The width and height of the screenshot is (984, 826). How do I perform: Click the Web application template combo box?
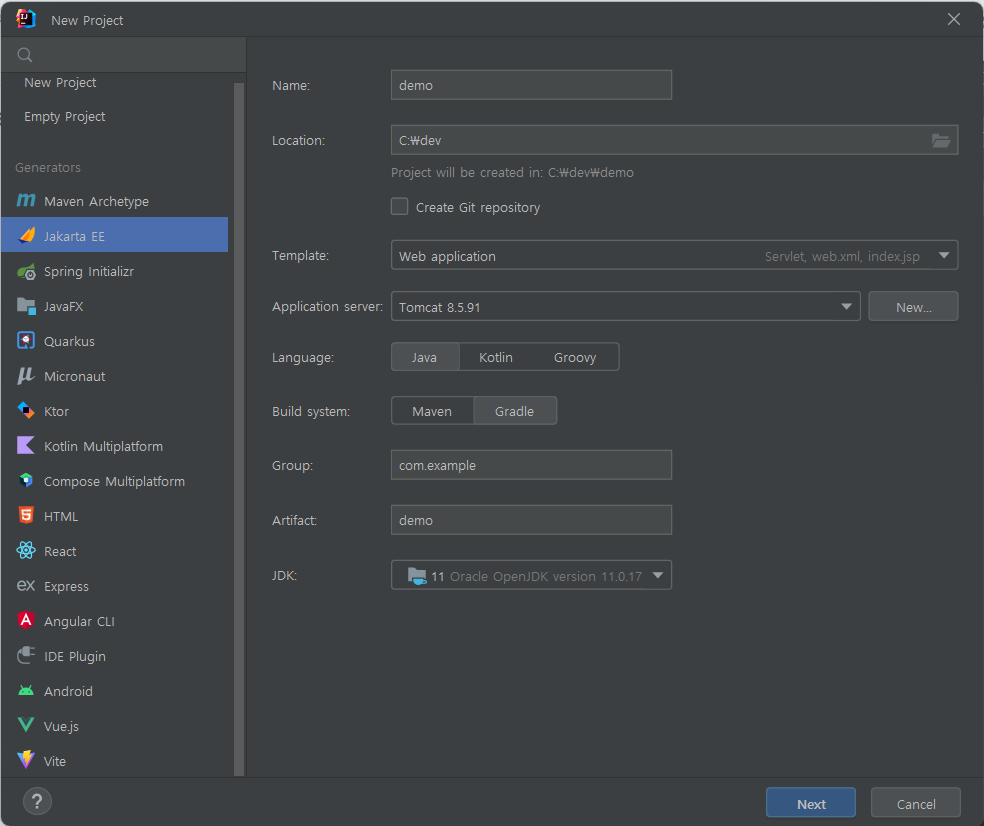coord(674,255)
